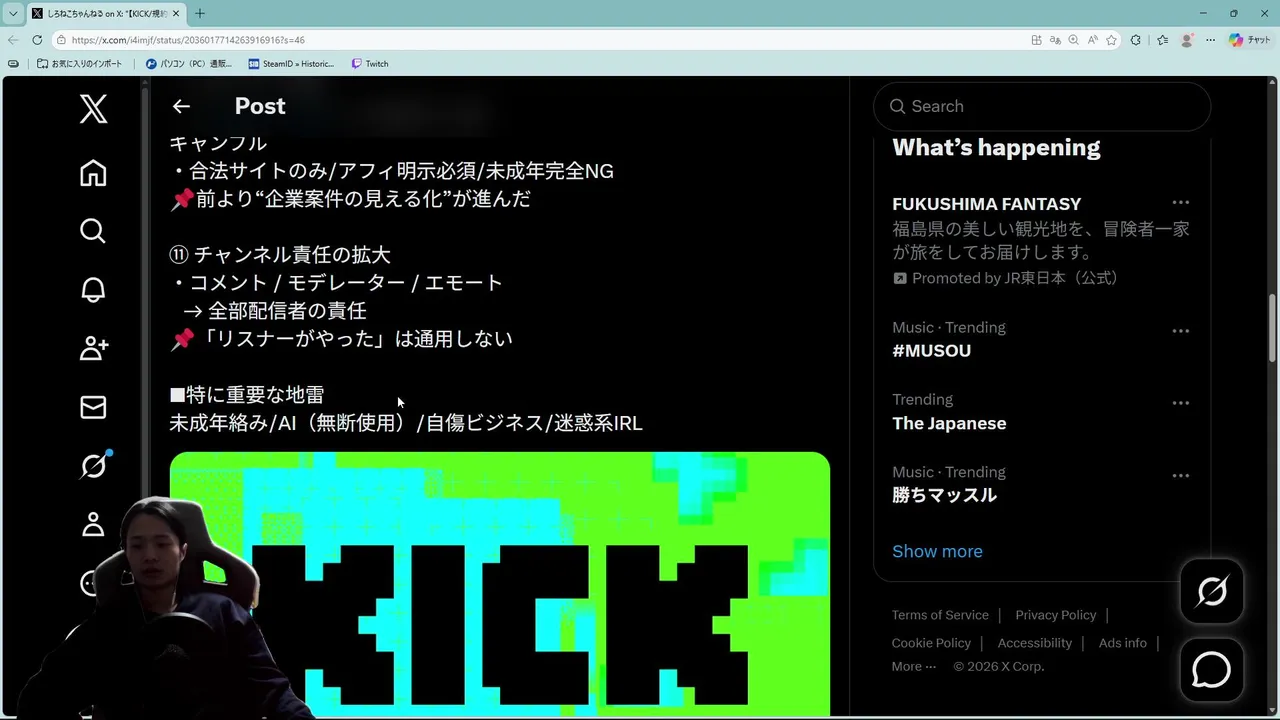Click the split screen icon in address bar
This screenshot has height=720, width=1280.
[1036, 40]
